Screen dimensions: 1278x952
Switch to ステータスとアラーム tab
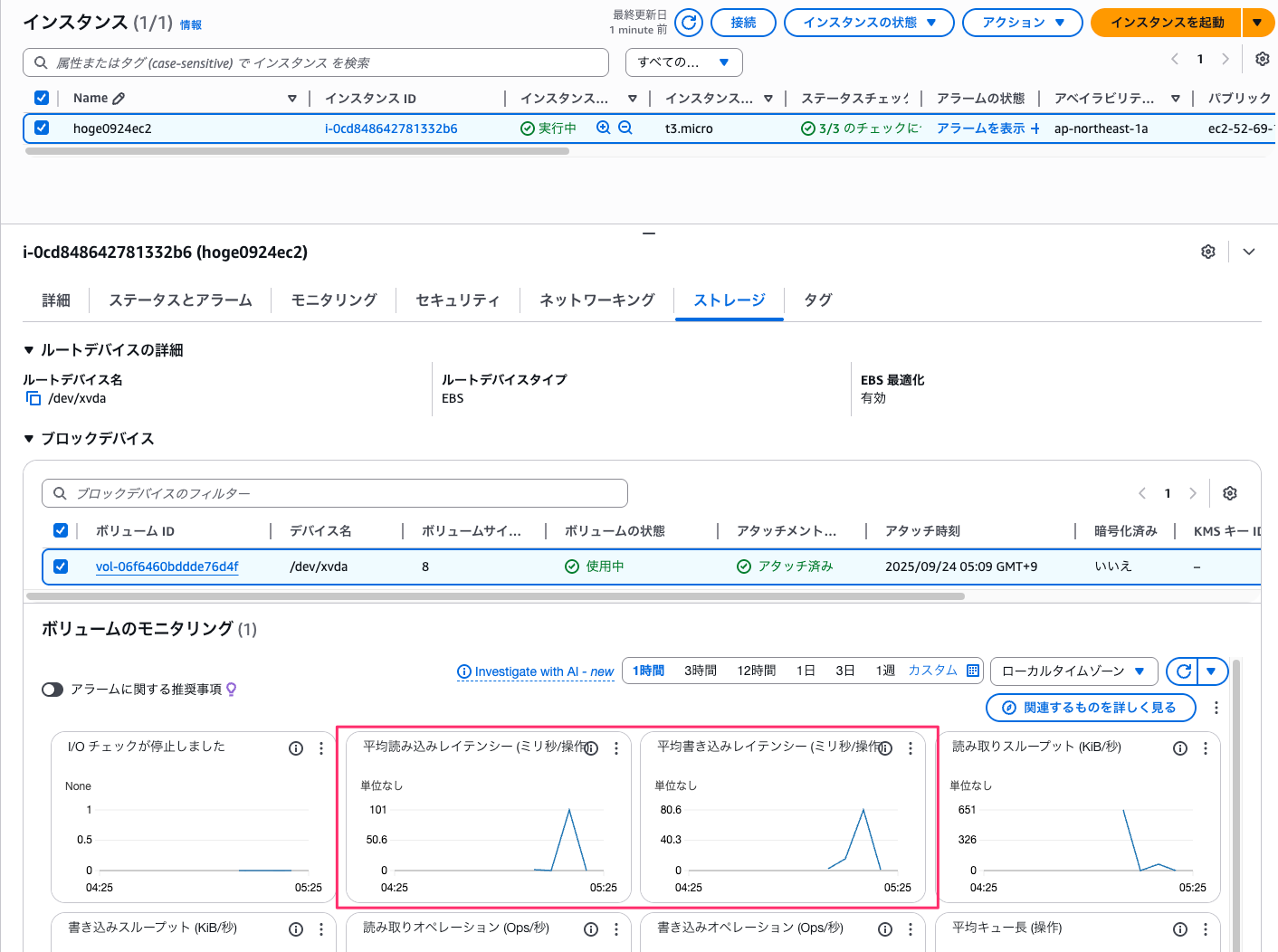(x=180, y=300)
